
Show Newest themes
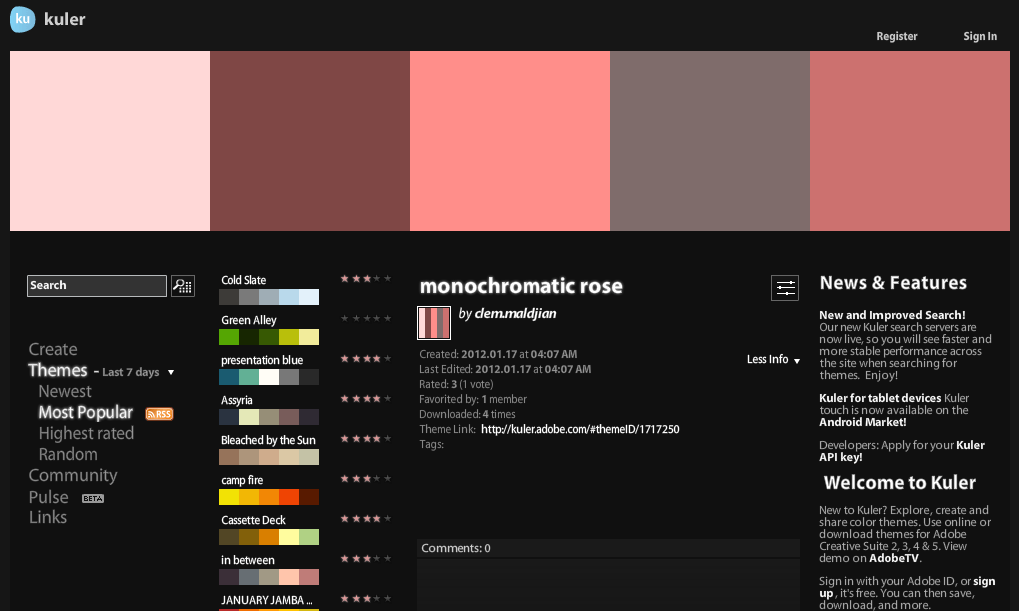click(65, 391)
